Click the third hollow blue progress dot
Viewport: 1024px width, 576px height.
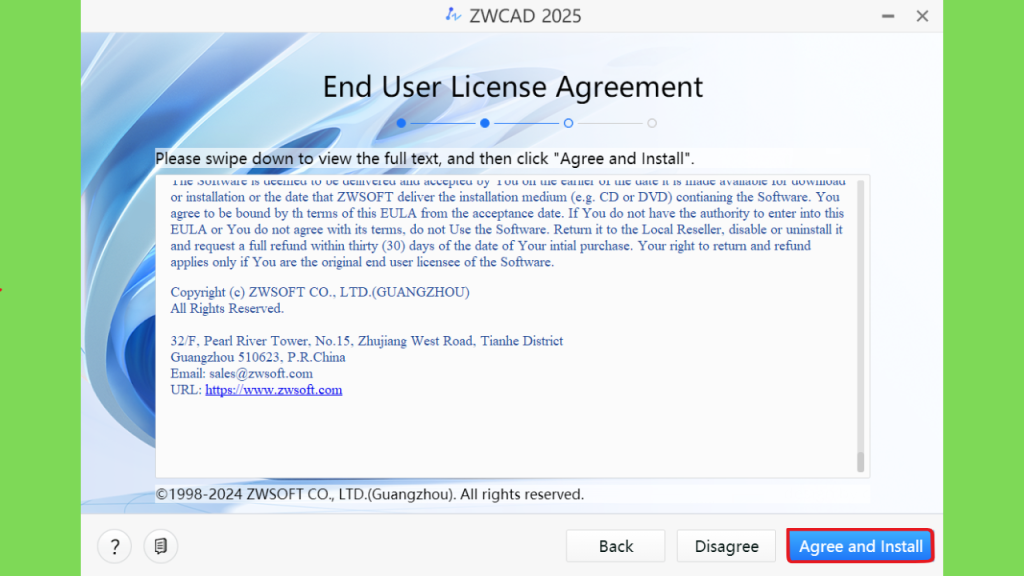click(568, 123)
